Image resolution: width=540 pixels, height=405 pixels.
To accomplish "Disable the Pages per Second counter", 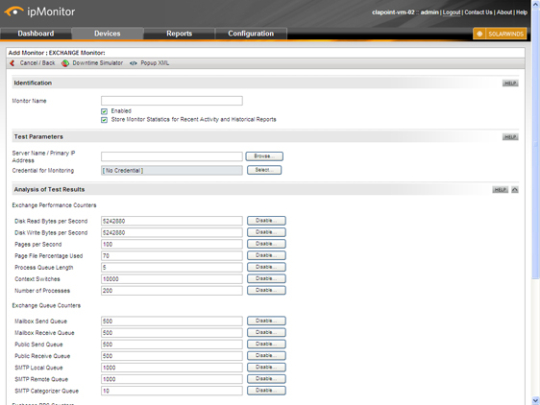I will click(266, 244).
